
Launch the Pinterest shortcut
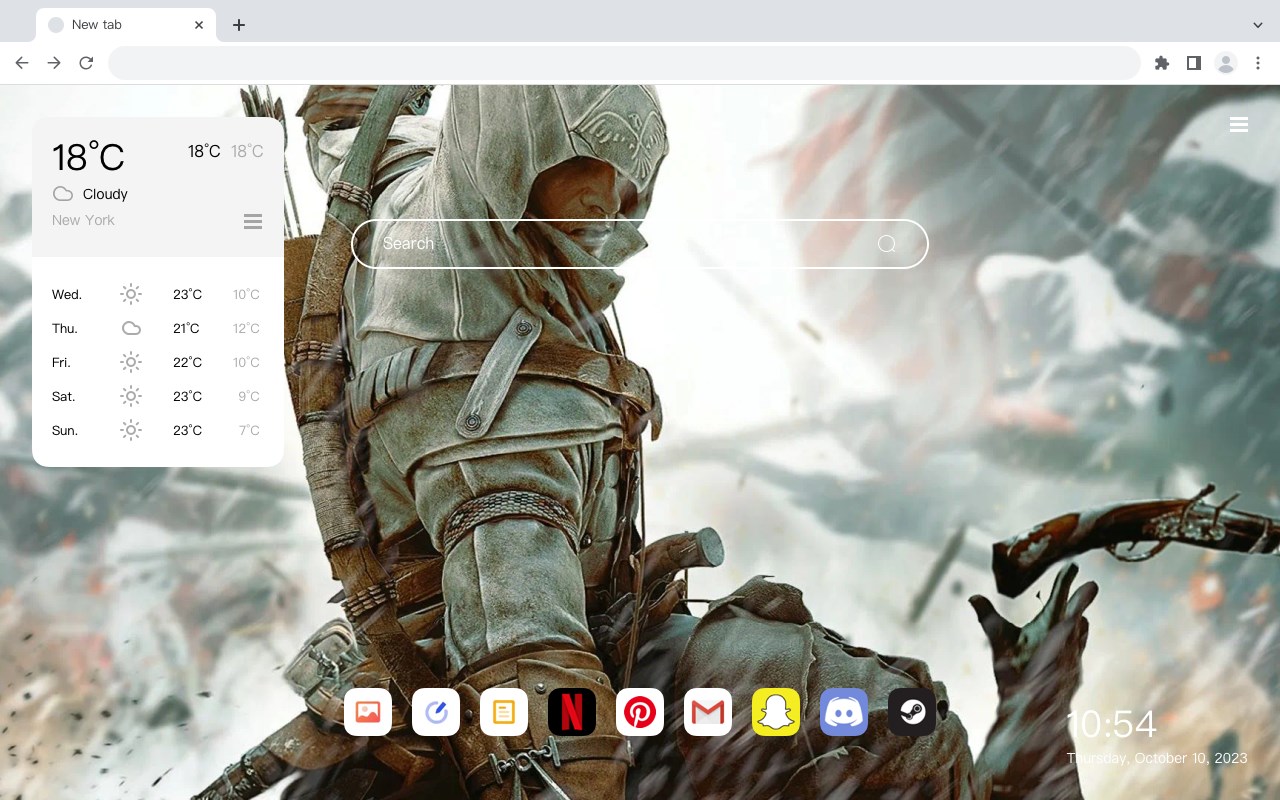[x=640, y=712]
